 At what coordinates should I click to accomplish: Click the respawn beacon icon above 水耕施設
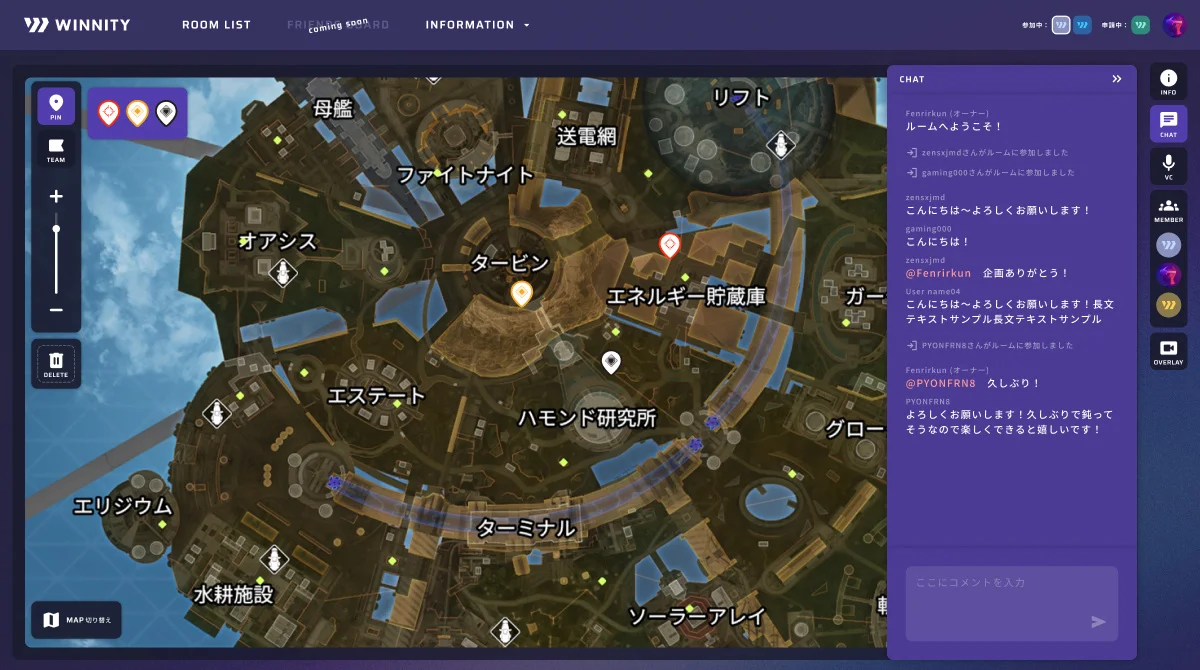pyautogui.click(x=275, y=559)
